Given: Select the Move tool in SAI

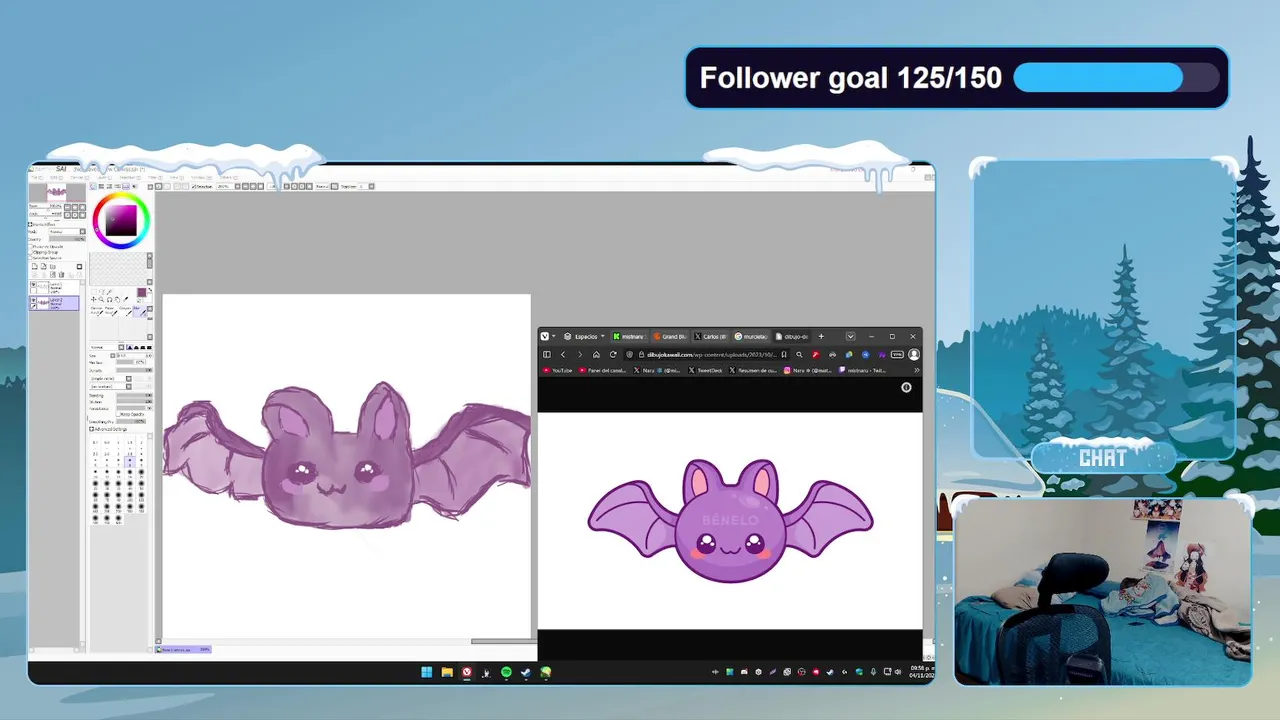Looking at the screenshot, I should pyautogui.click(x=93, y=299).
